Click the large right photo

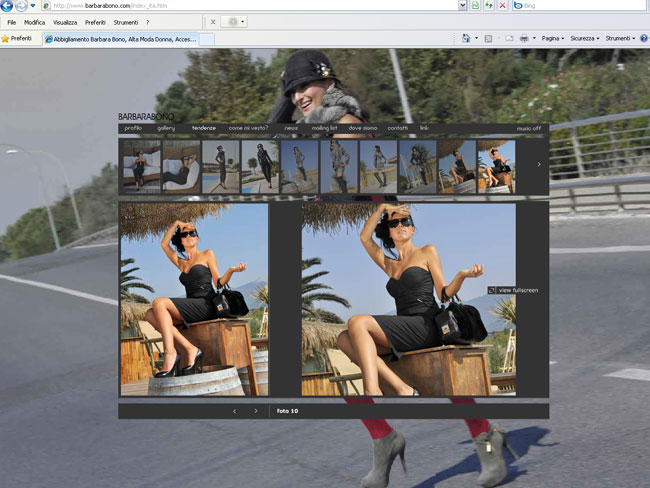409,299
